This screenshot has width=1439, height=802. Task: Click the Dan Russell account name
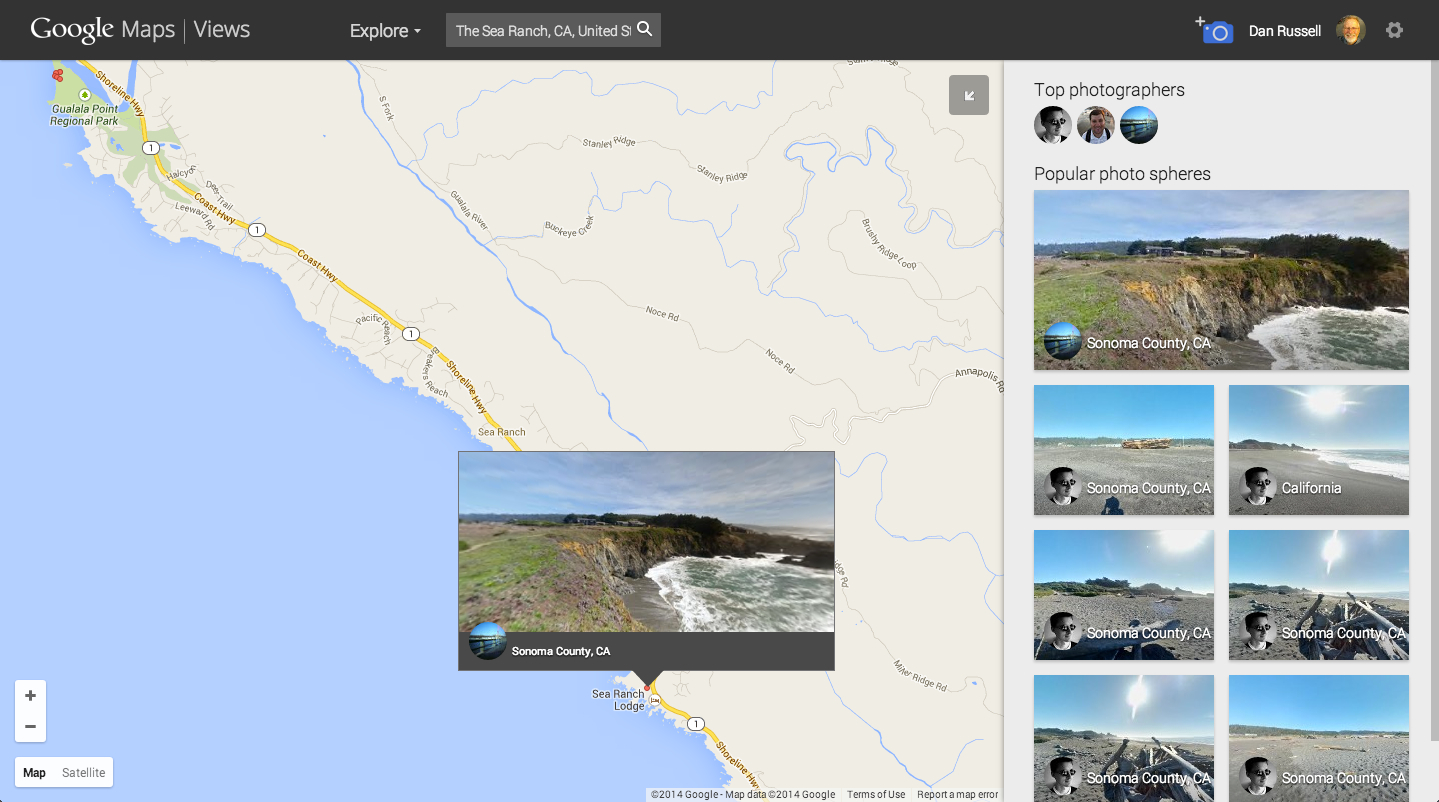1285,31
